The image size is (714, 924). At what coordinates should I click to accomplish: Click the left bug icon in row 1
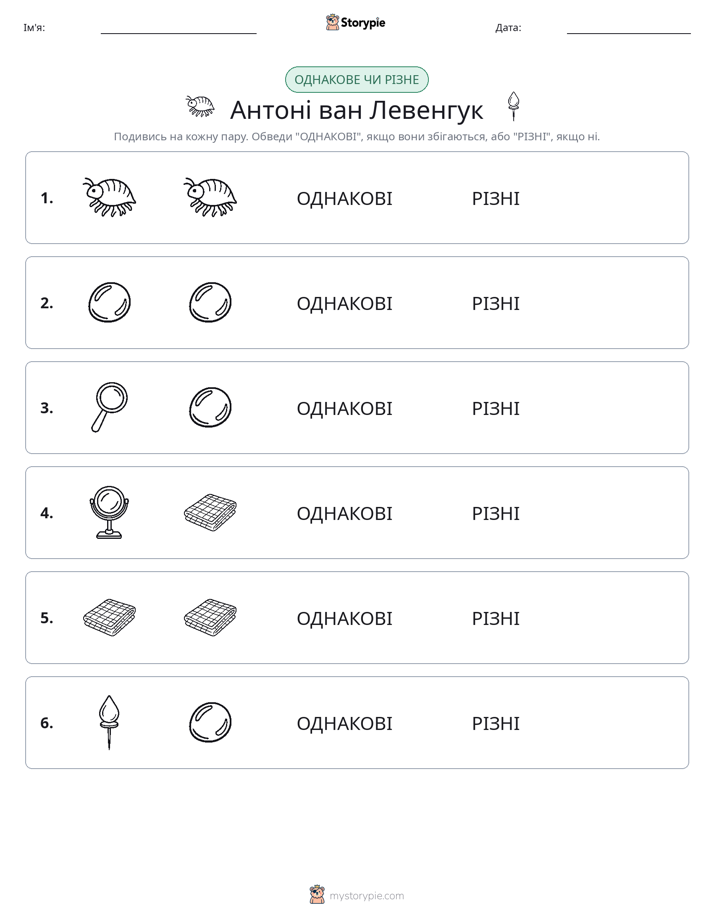click(x=110, y=197)
